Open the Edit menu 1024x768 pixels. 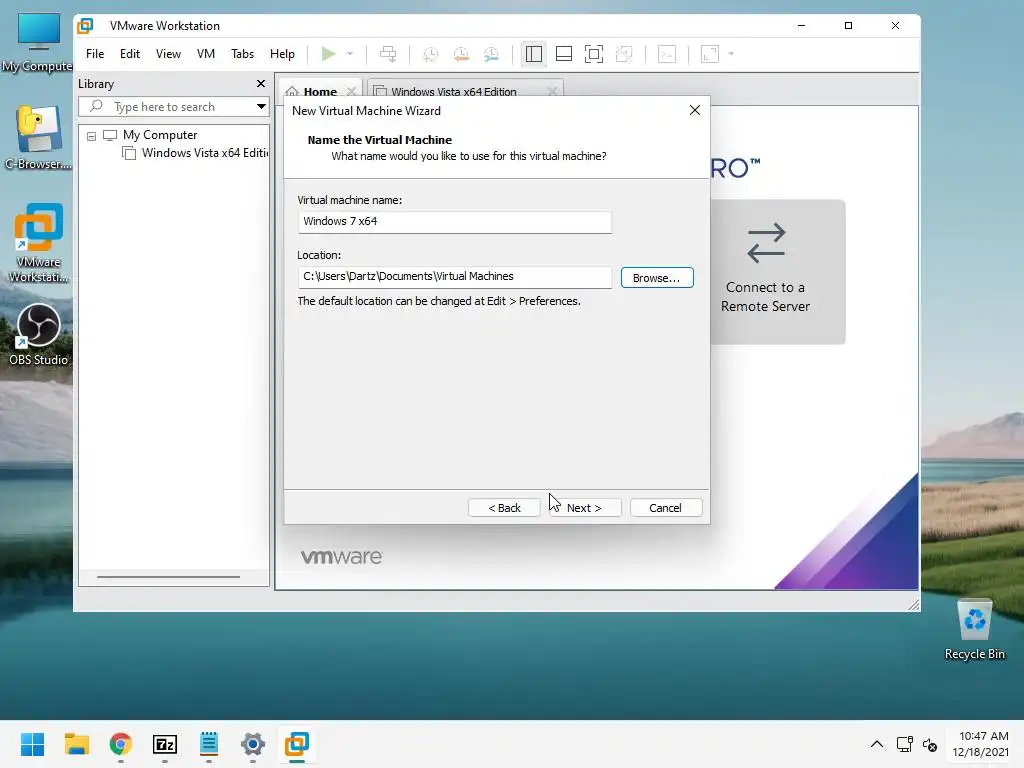(x=130, y=54)
